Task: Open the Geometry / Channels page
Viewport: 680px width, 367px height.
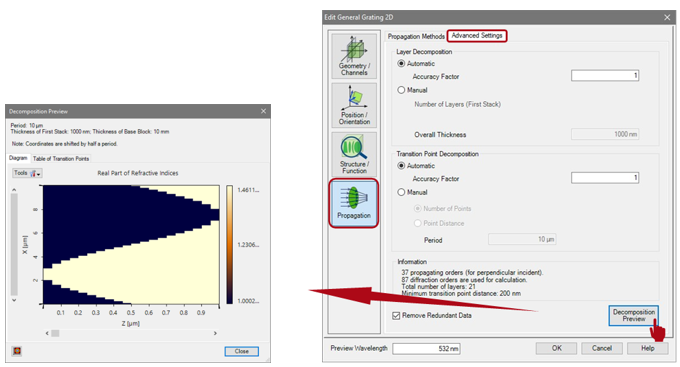Action: click(x=354, y=56)
